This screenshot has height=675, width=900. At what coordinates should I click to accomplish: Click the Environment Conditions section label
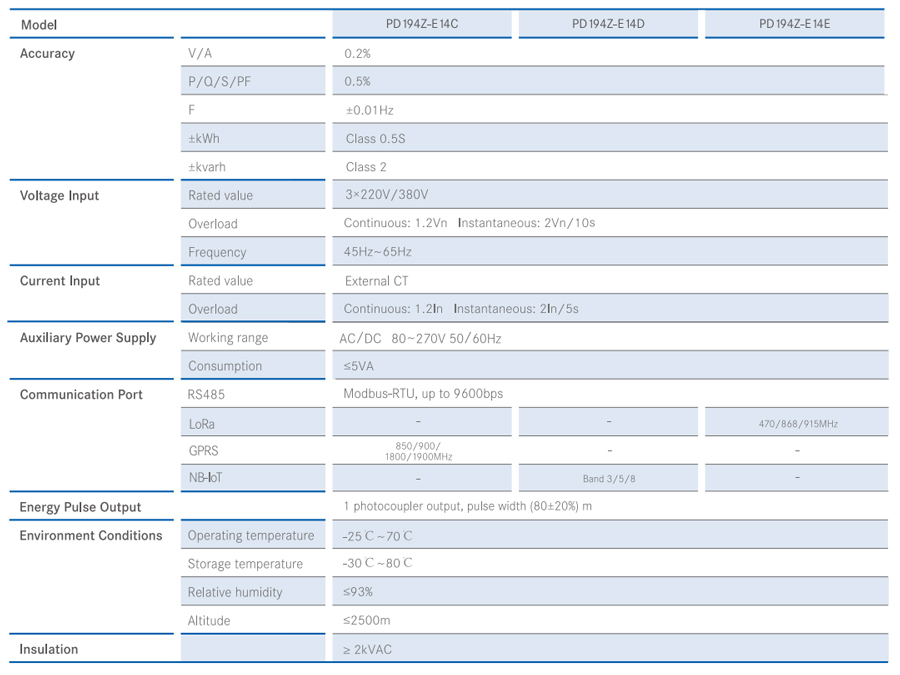(x=91, y=536)
